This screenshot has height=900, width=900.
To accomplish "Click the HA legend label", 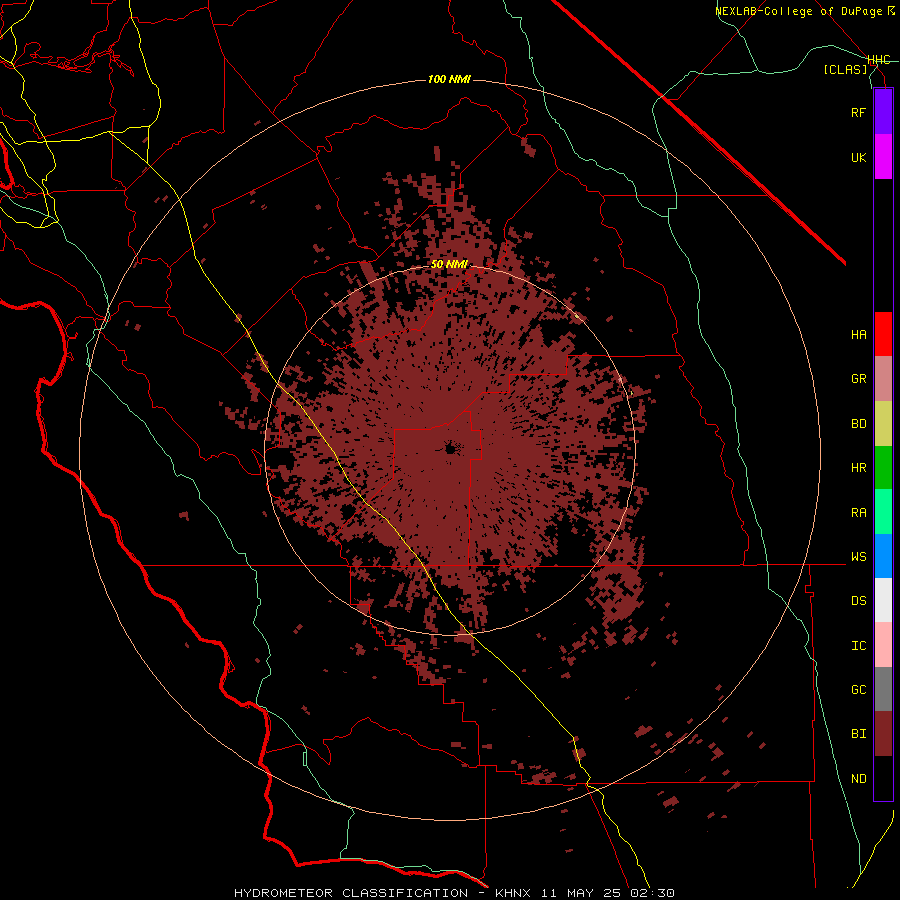I will click(x=858, y=335).
